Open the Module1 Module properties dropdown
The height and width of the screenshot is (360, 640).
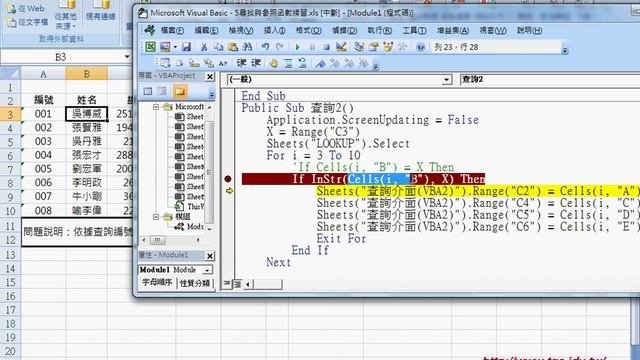pyautogui.click(x=207, y=270)
